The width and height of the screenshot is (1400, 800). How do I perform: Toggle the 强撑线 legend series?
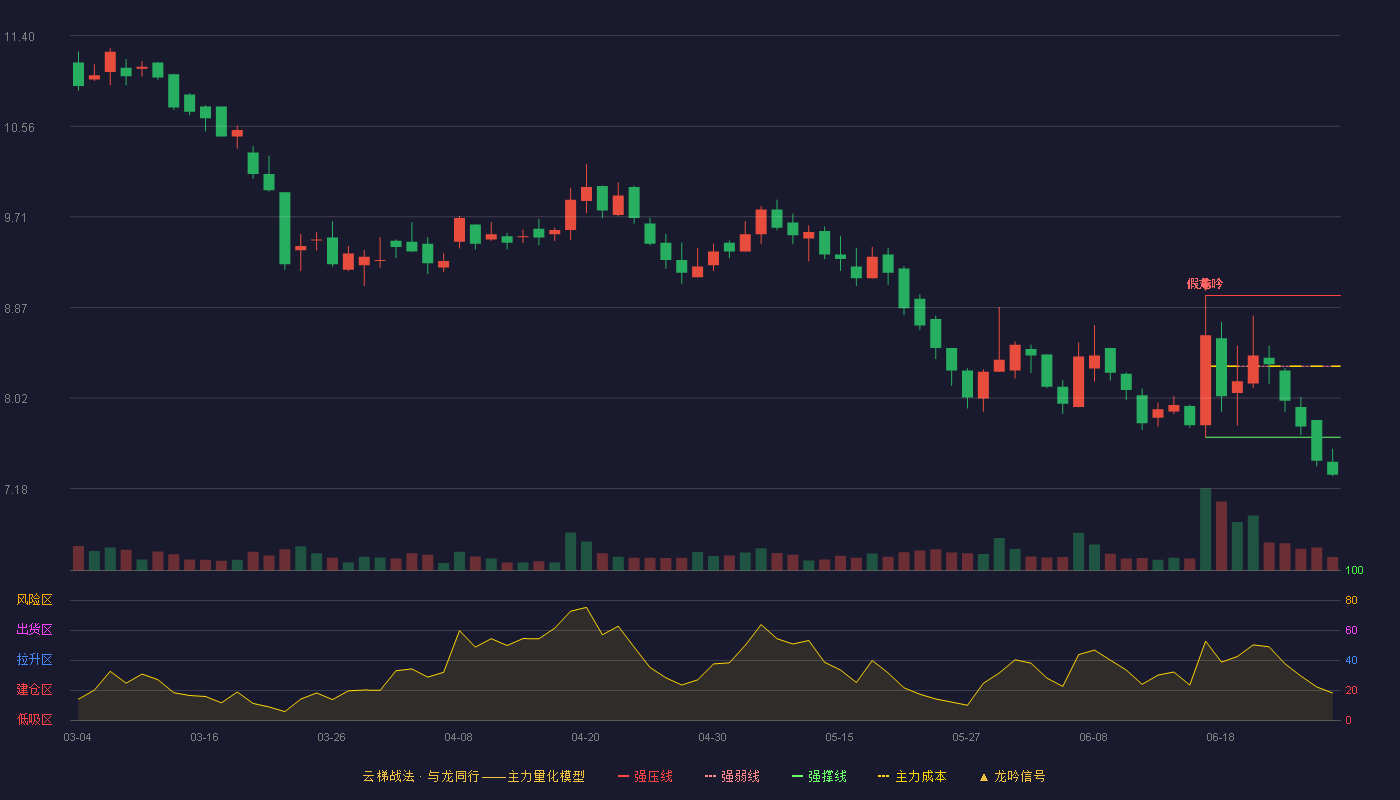tap(819, 776)
